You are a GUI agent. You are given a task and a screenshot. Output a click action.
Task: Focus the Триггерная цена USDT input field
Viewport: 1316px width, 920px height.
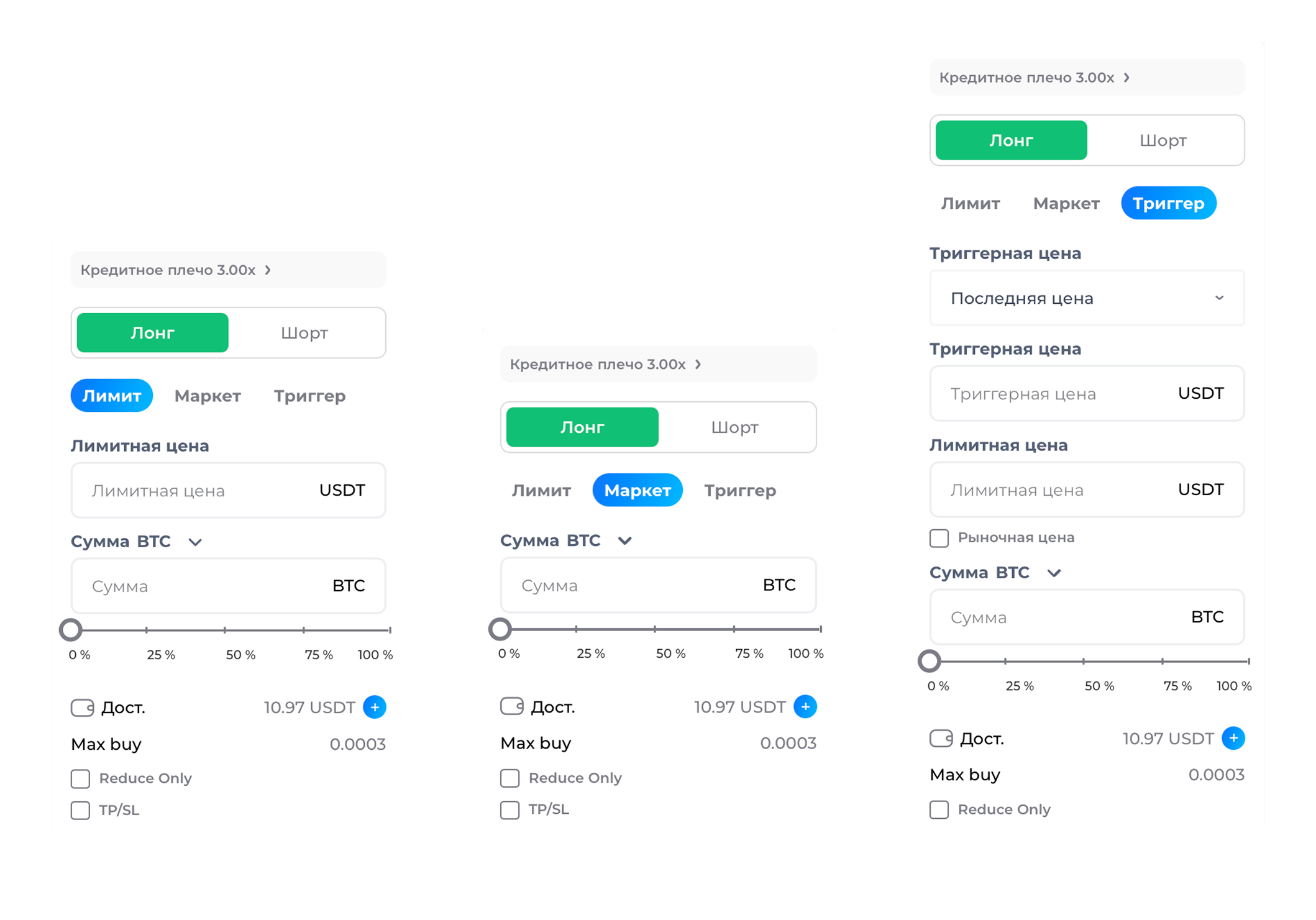1056,394
